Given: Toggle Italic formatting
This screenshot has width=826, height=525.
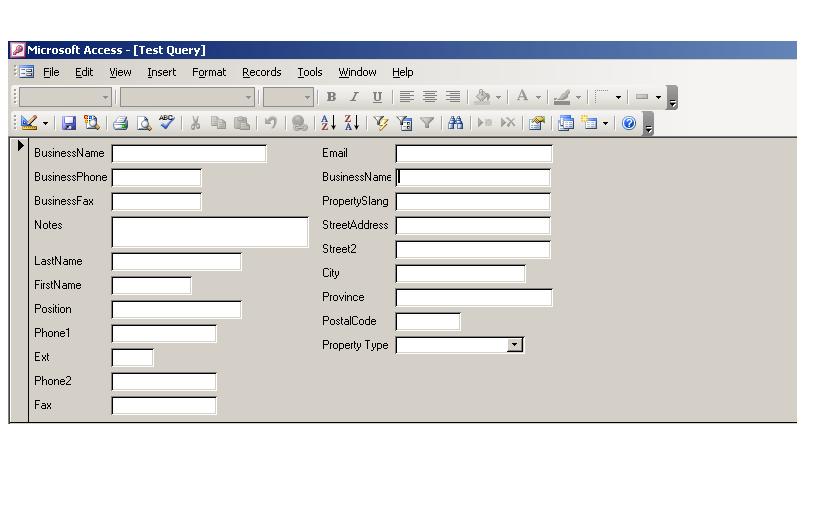Looking at the screenshot, I should coord(355,97).
